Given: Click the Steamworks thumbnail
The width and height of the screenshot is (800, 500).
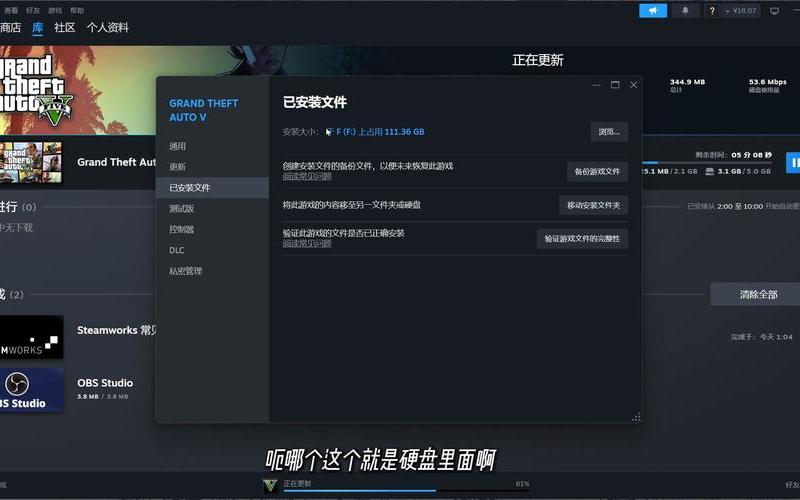Looking at the screenshot, I should (x=32, y=337).
